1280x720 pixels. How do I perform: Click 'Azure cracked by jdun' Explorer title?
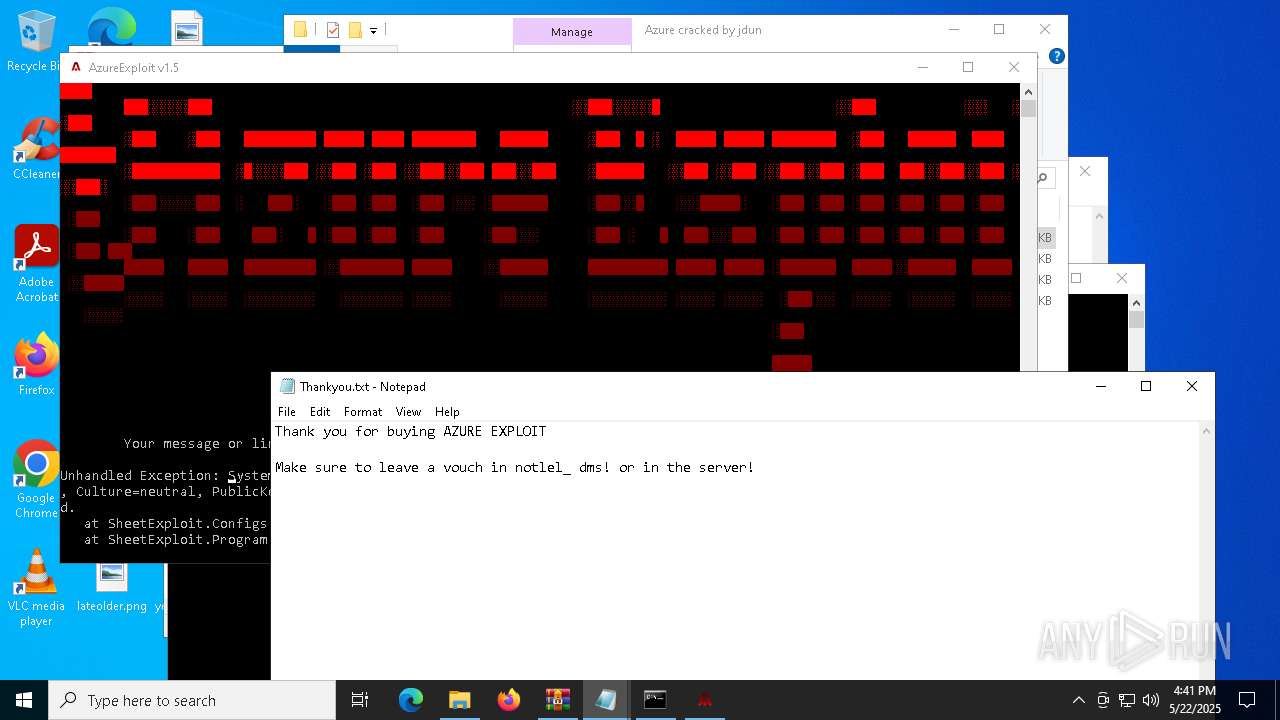coord(703,30)
